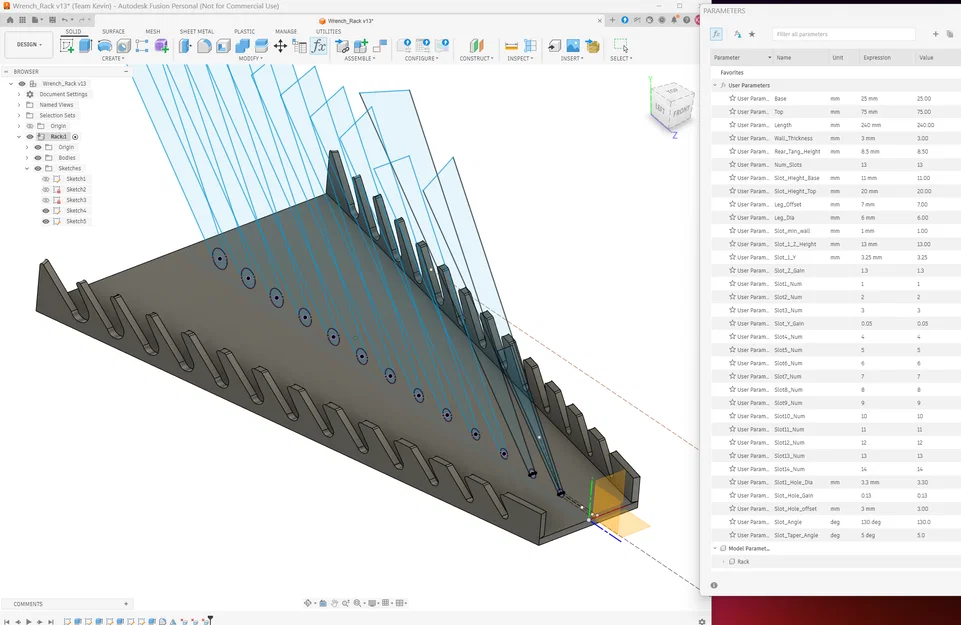
Task: Click the Length parameter expression 240 mm
Action: 871,125
